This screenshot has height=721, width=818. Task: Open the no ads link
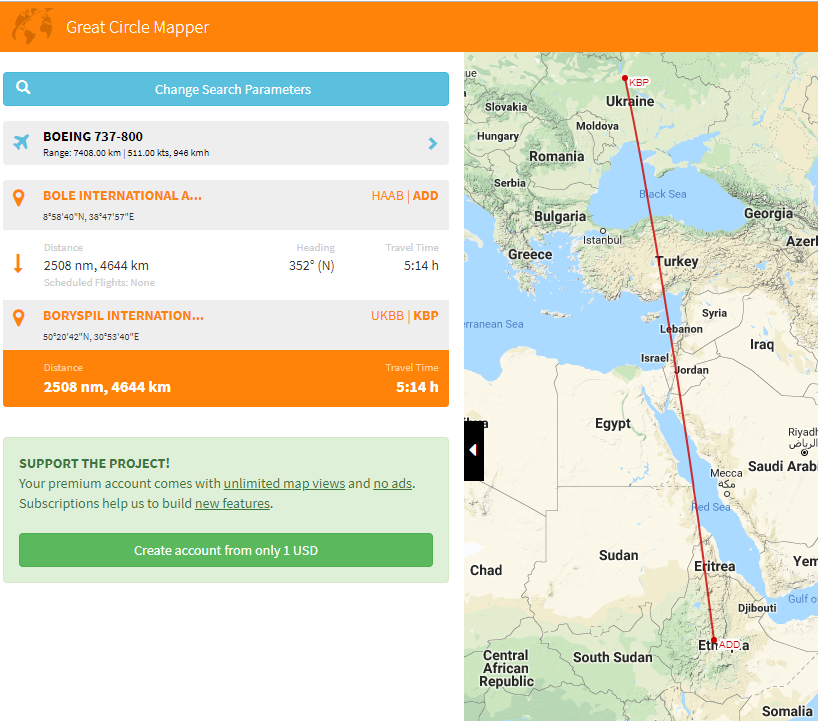point(392,484)
